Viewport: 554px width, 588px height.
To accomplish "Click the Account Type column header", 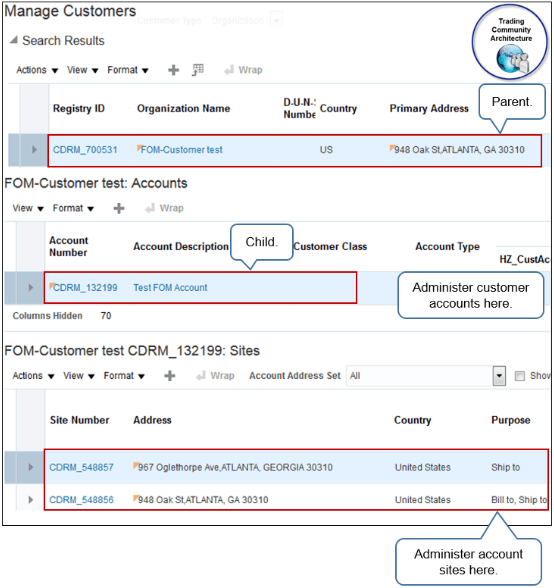I will pos(447,246).
